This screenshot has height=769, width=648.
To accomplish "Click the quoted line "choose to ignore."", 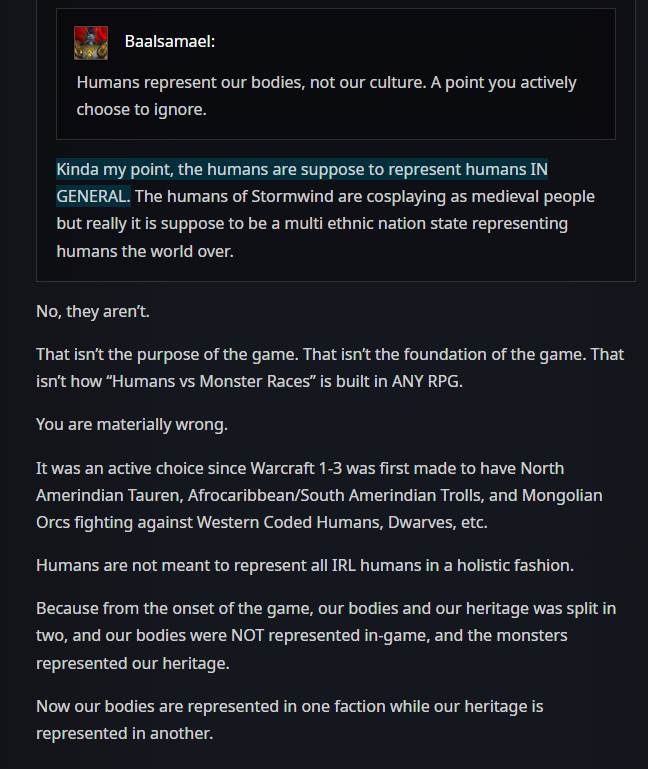I will point(141,109).
